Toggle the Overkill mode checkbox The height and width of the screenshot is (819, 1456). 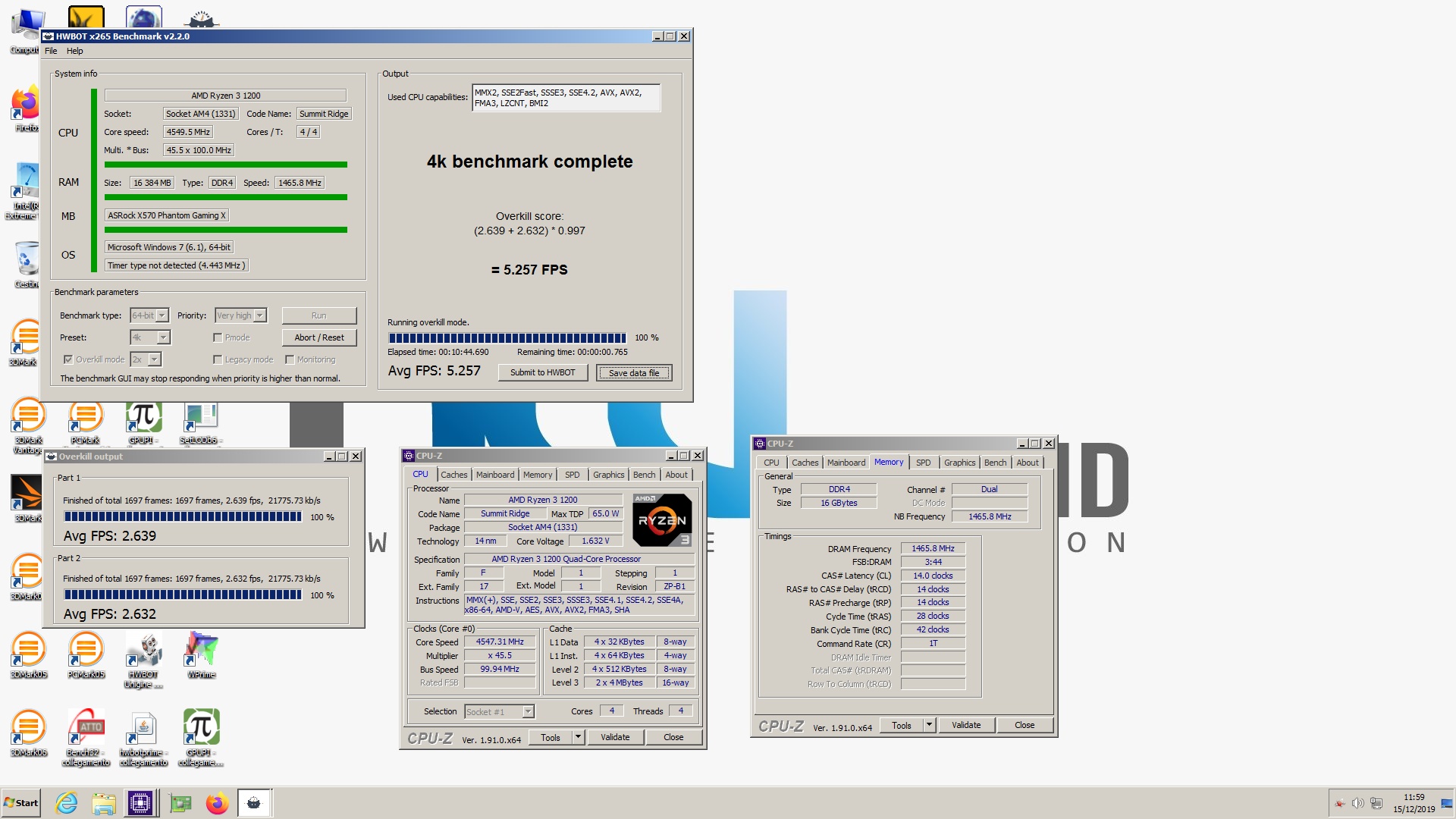68,359
